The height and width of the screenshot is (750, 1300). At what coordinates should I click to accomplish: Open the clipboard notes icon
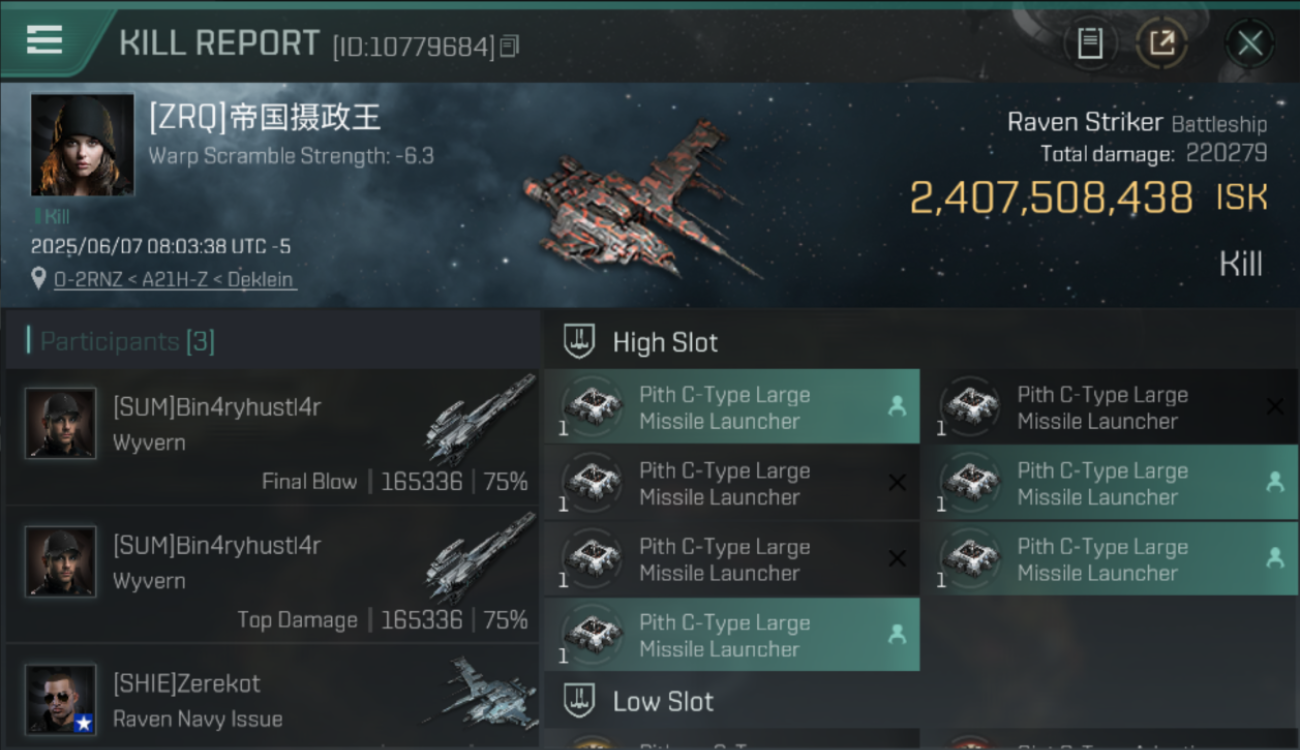click(x=1090, y=43)
